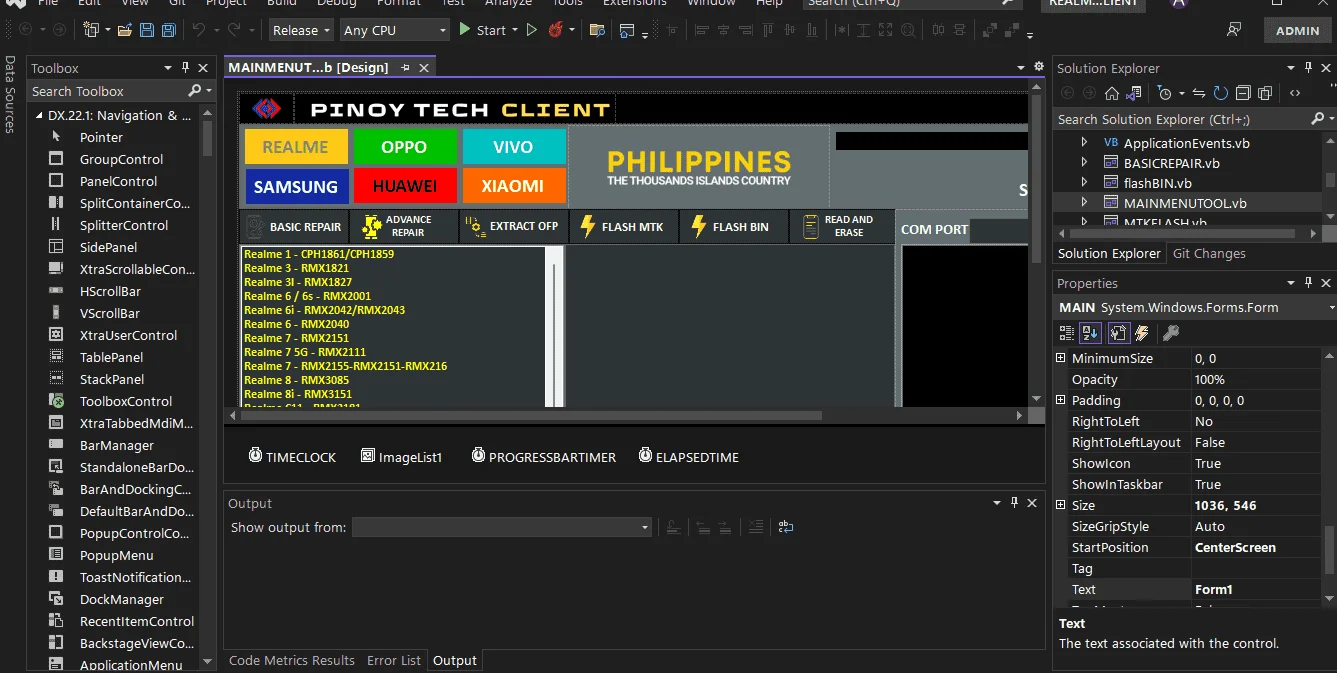Click the REALME yellow button on form

[x=296, y=147]
